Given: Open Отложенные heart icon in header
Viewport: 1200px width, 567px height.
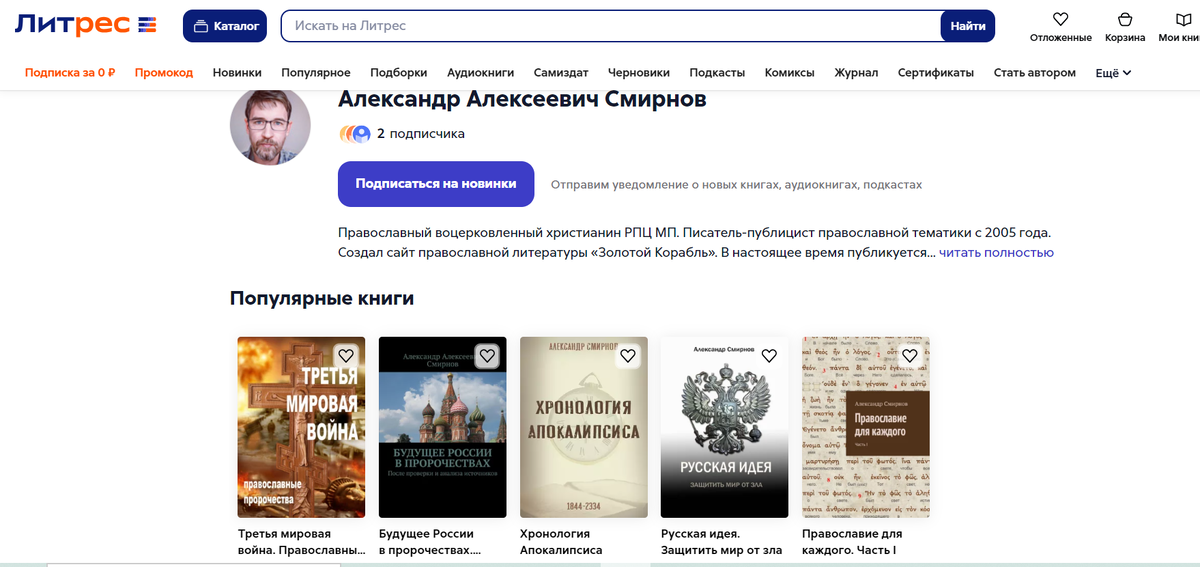Looking at the screenshot, I should (x=1061, y=19).
